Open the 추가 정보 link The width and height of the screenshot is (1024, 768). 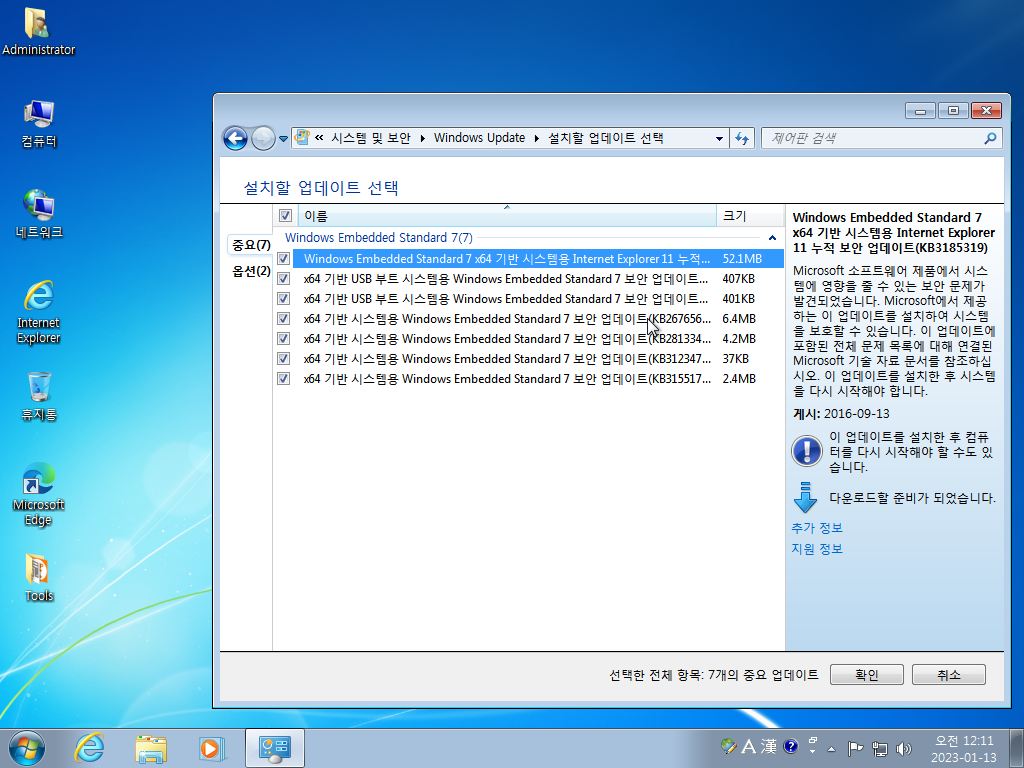(817, 528)
